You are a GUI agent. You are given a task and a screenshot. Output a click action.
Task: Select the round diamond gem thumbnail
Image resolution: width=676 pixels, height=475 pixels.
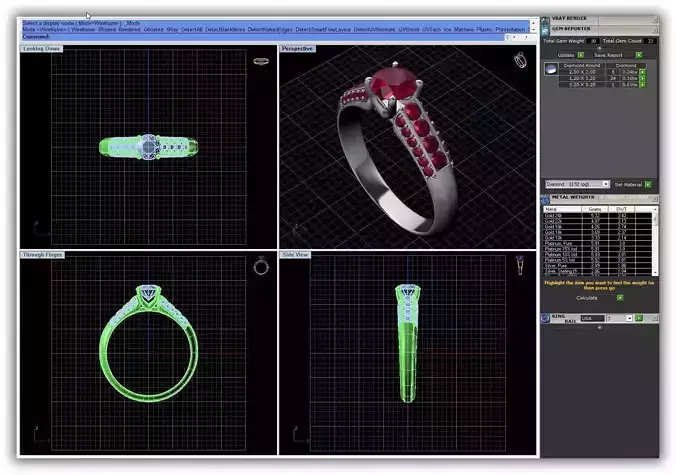coord(551,69)
